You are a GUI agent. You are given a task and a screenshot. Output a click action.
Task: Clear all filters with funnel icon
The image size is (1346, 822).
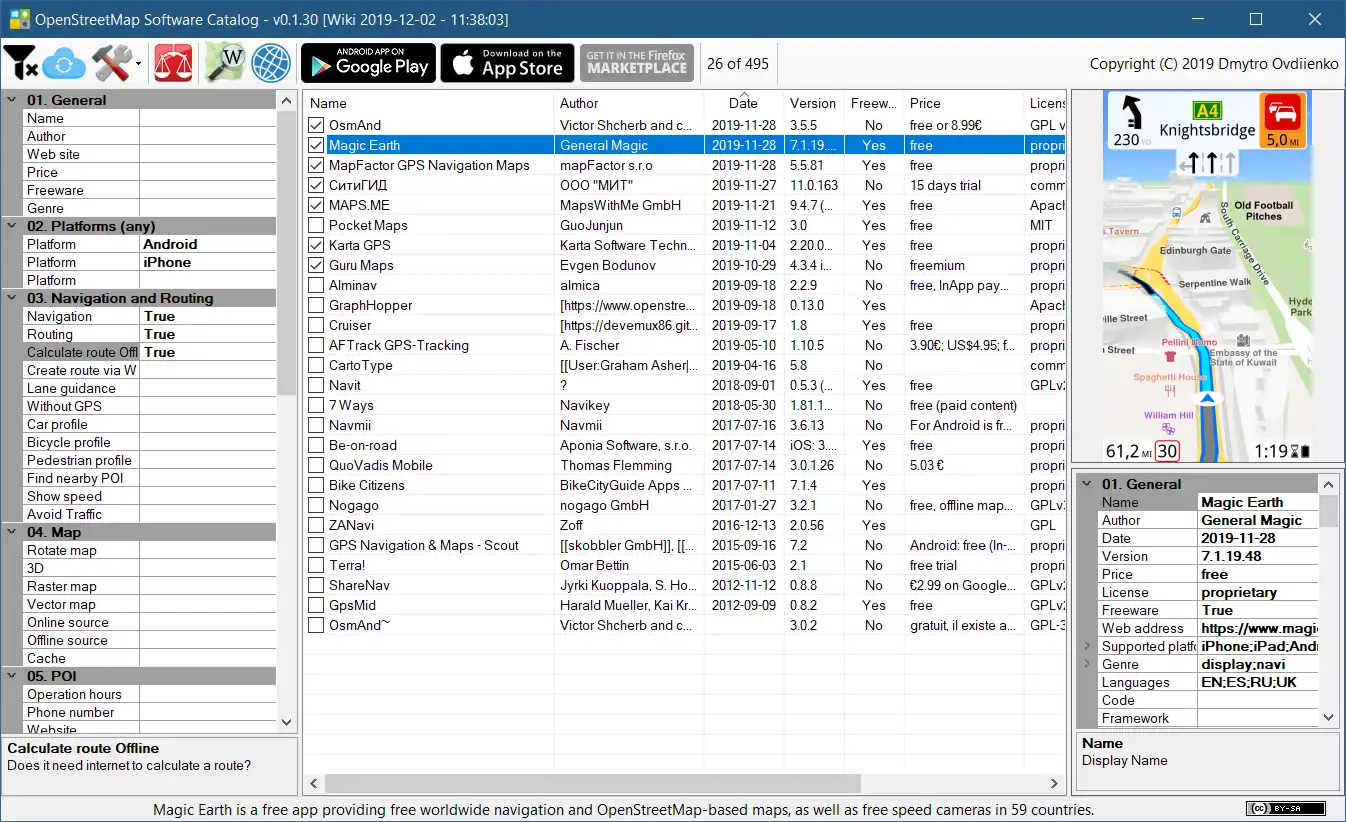pos(21,63)
